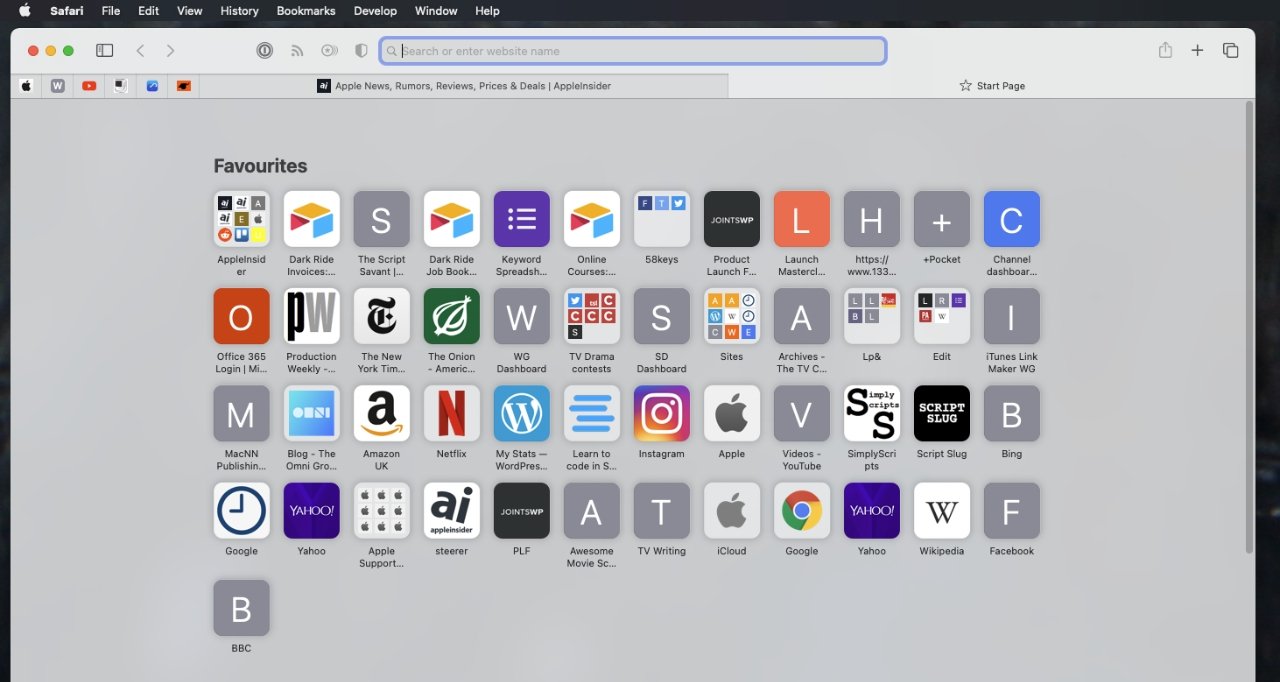Click the search or enter website field

tap(633, 51)
